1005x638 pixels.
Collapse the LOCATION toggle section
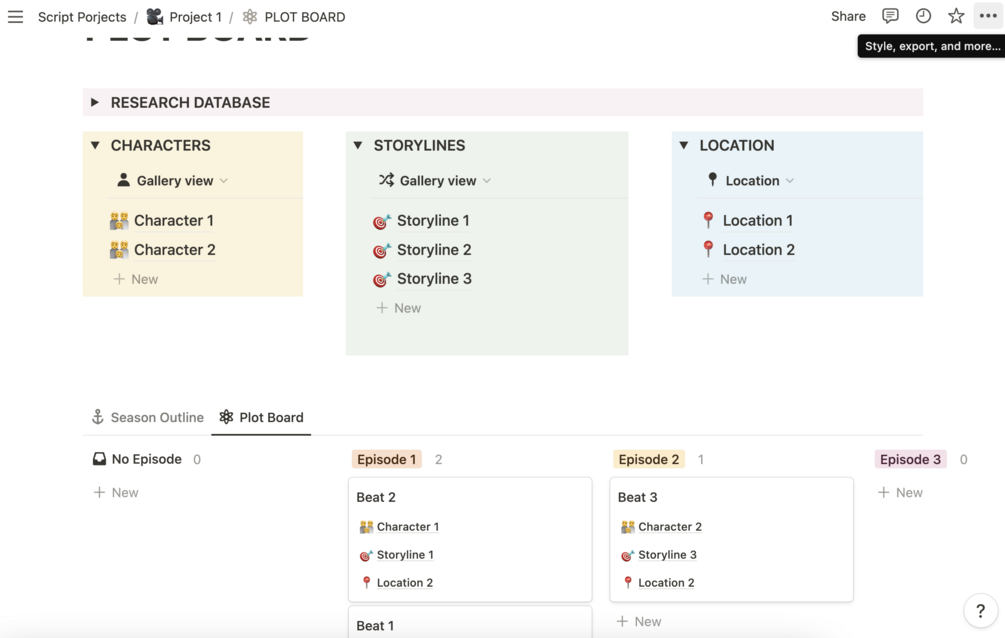pyautogui.click(x=684, y=145)
